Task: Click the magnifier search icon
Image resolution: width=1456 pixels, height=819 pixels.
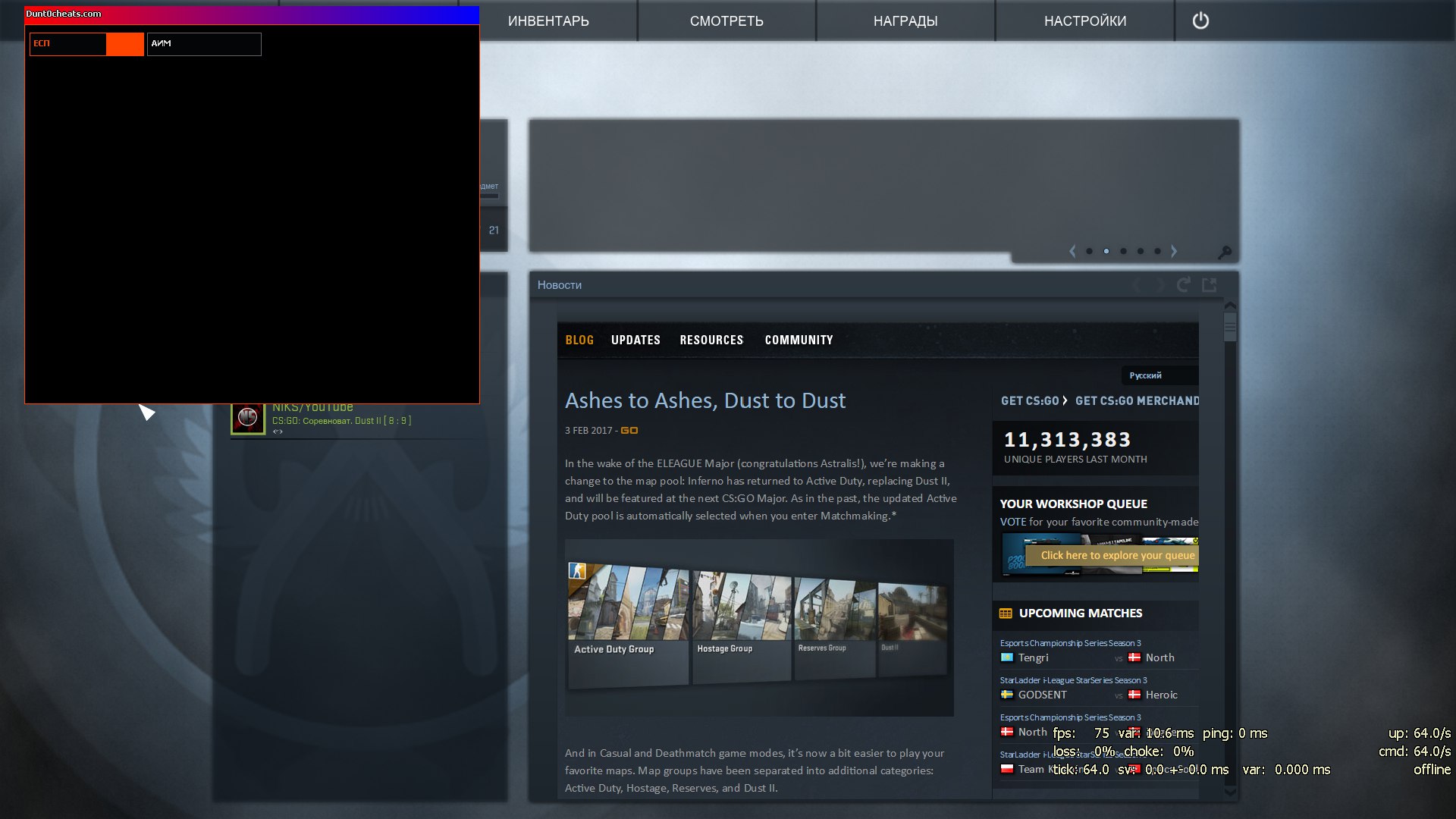Action: (x=1224, y=252)
